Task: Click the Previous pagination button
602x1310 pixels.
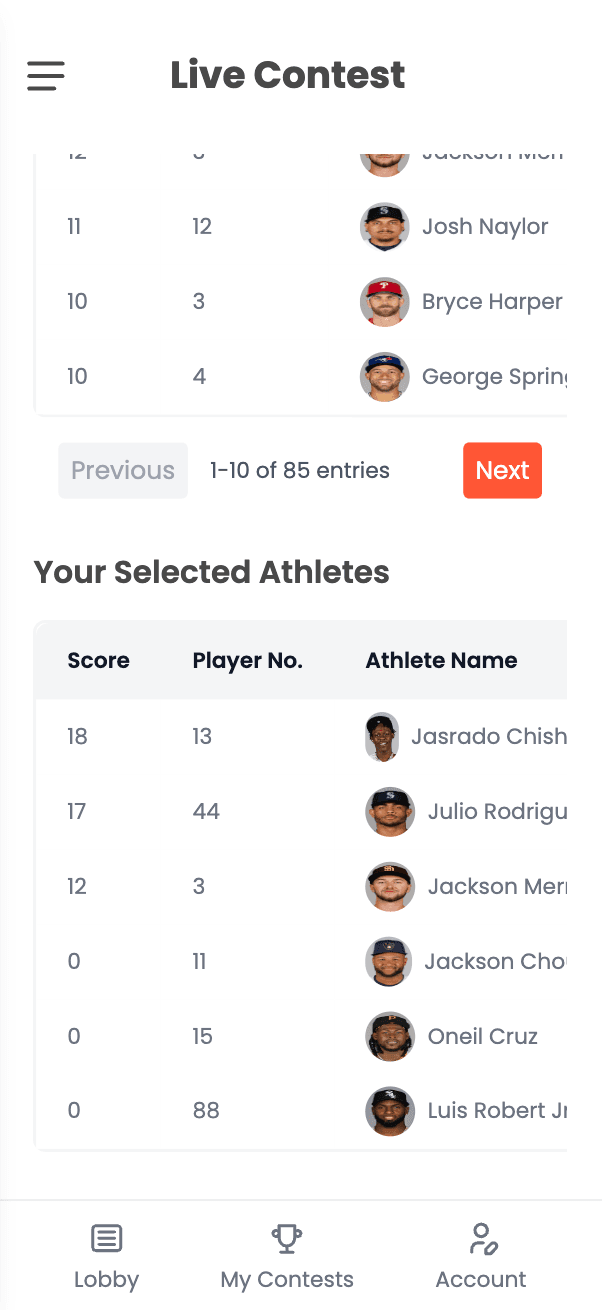Action: 122,470
